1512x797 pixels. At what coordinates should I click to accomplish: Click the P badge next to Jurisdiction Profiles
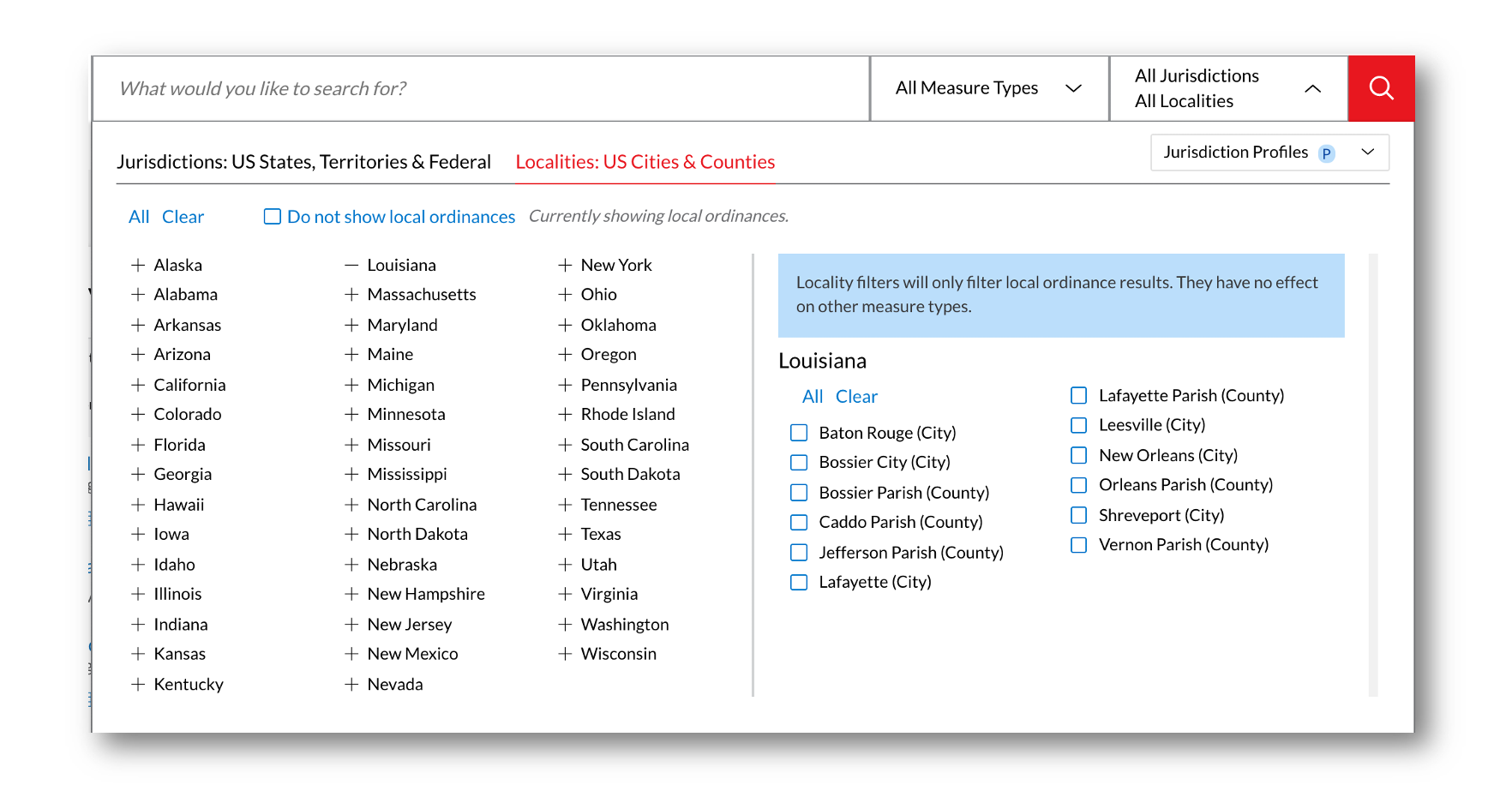(1325, 153)
